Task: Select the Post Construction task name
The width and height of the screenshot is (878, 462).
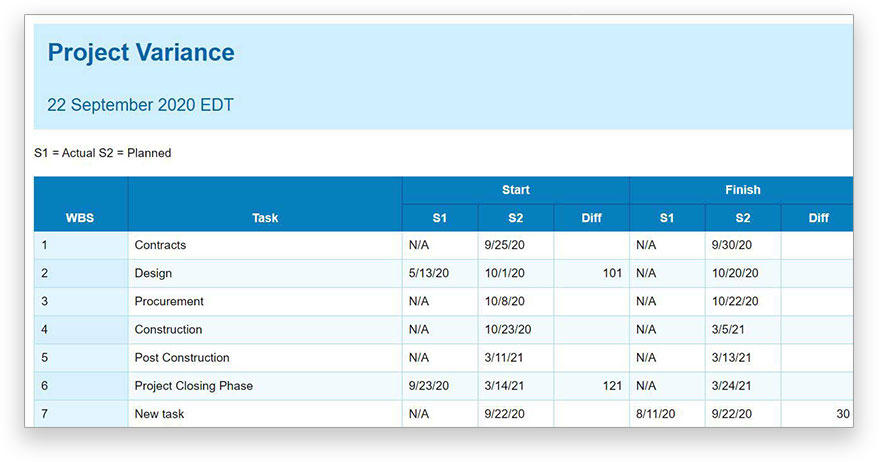Action: point(182,357)
